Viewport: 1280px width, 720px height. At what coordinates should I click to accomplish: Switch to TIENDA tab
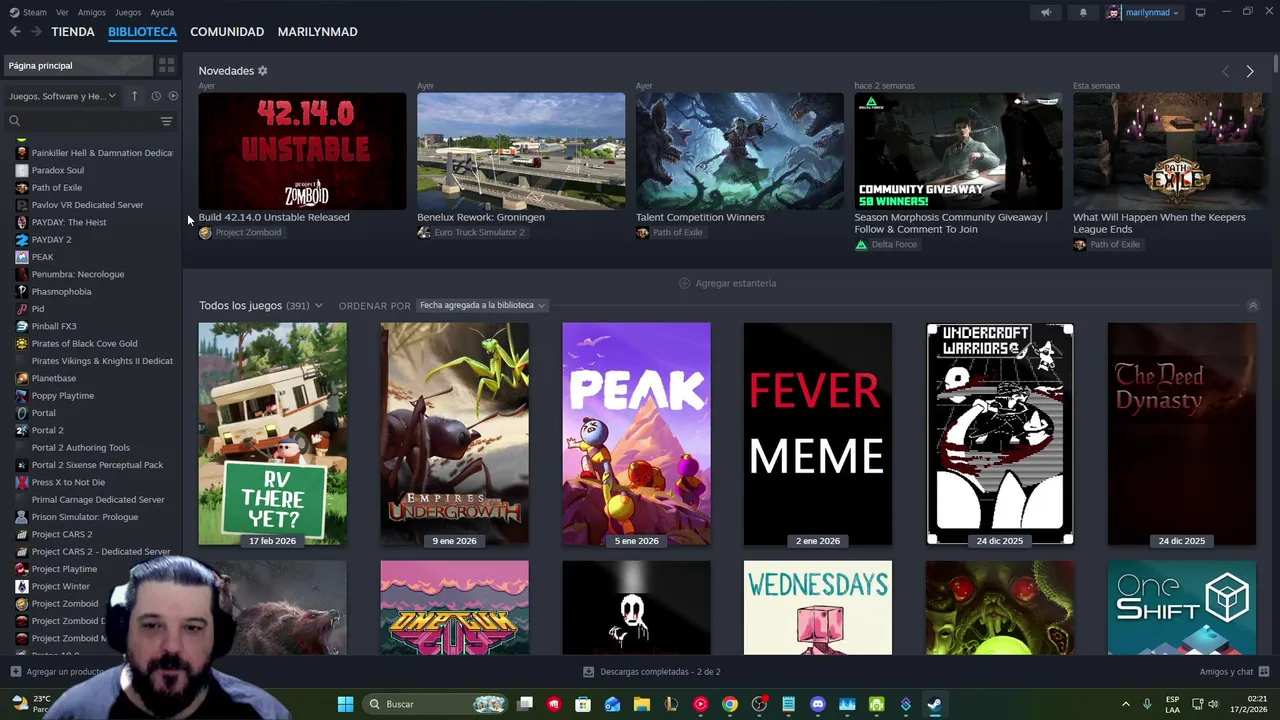coord(73,32)
